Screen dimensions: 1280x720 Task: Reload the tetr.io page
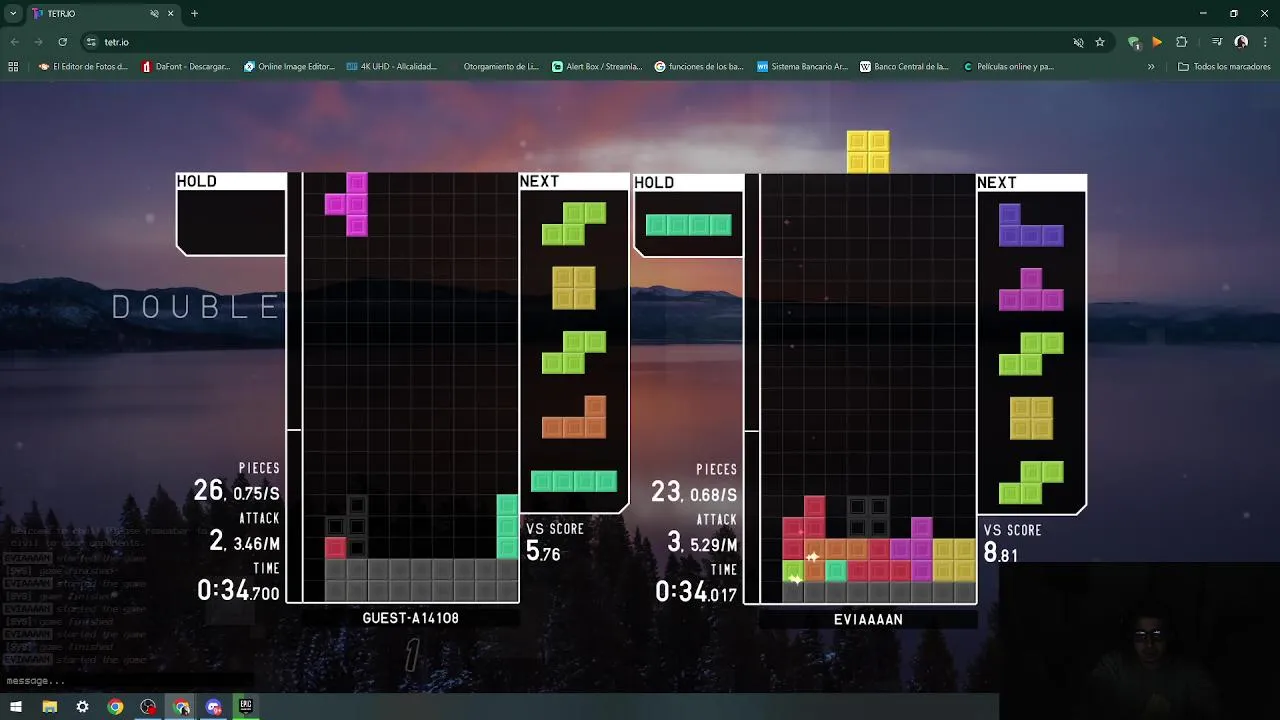click(62, 42)
